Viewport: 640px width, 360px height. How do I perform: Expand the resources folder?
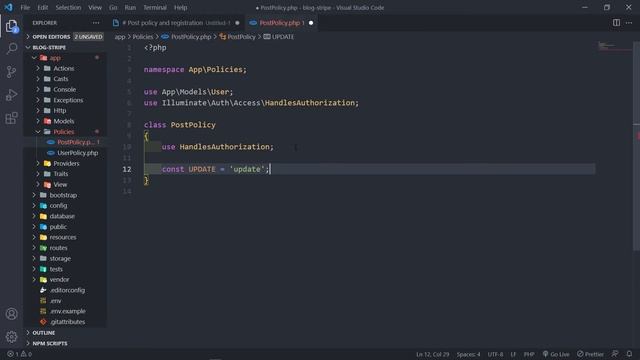coord(62,237)
